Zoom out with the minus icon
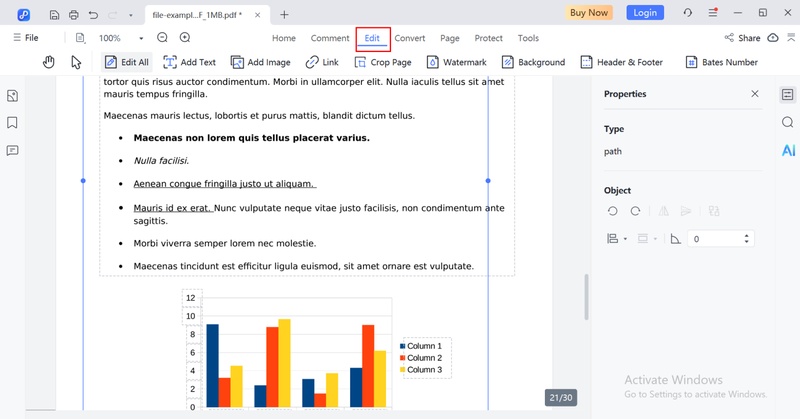 pos(162,37)
